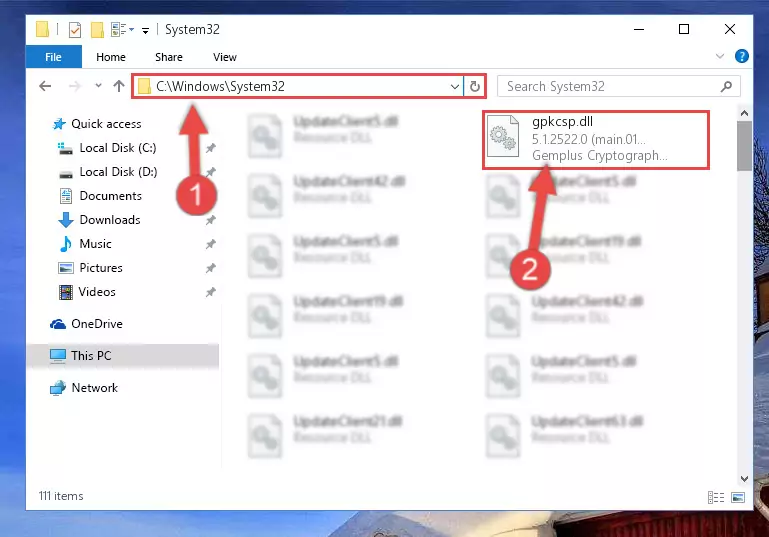Image resolution: width=769 pixels, height=537 pixels.
Task: Click the Music note icon
Action: click(66, 244)
